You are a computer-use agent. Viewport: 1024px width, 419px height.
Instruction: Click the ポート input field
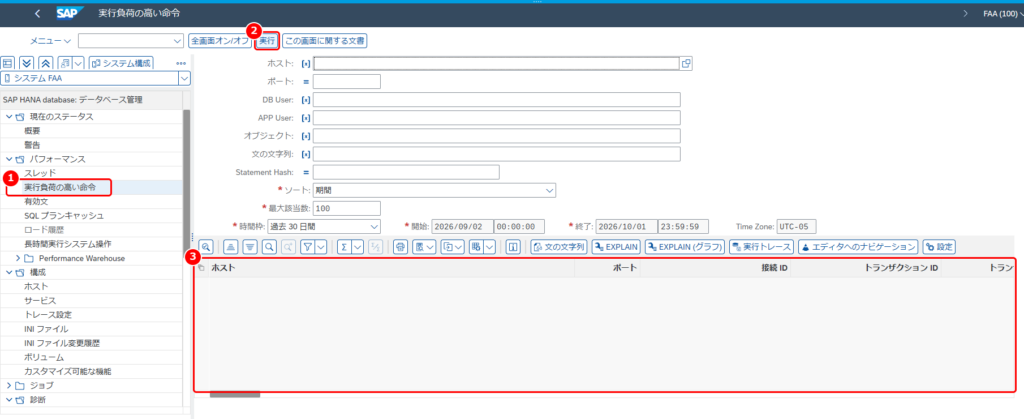coord(347,82)
